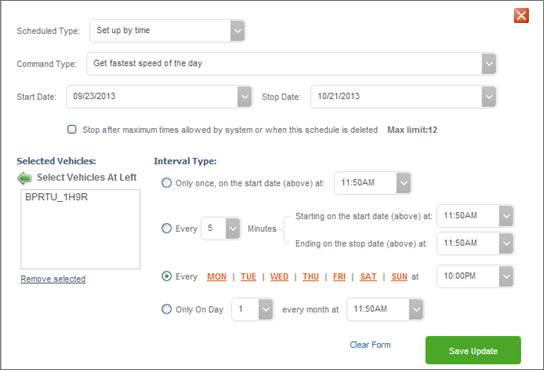
Task: Select vehicle BPRTU_1H9R in the list
Action: (x=57, y=197)
